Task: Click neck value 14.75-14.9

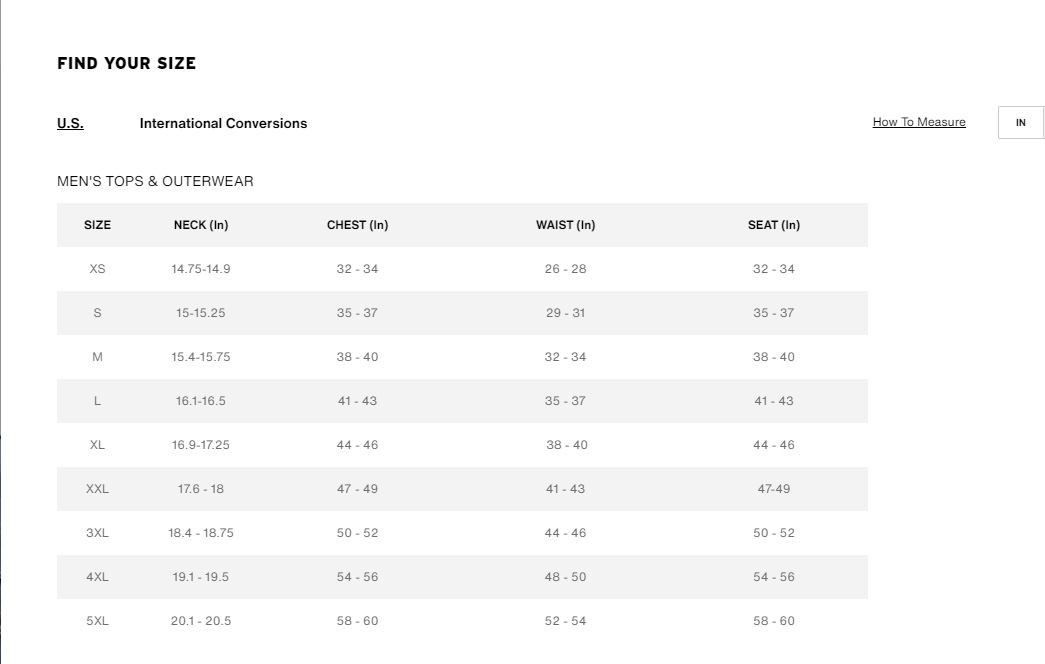Action: click(x=201, y=269)
